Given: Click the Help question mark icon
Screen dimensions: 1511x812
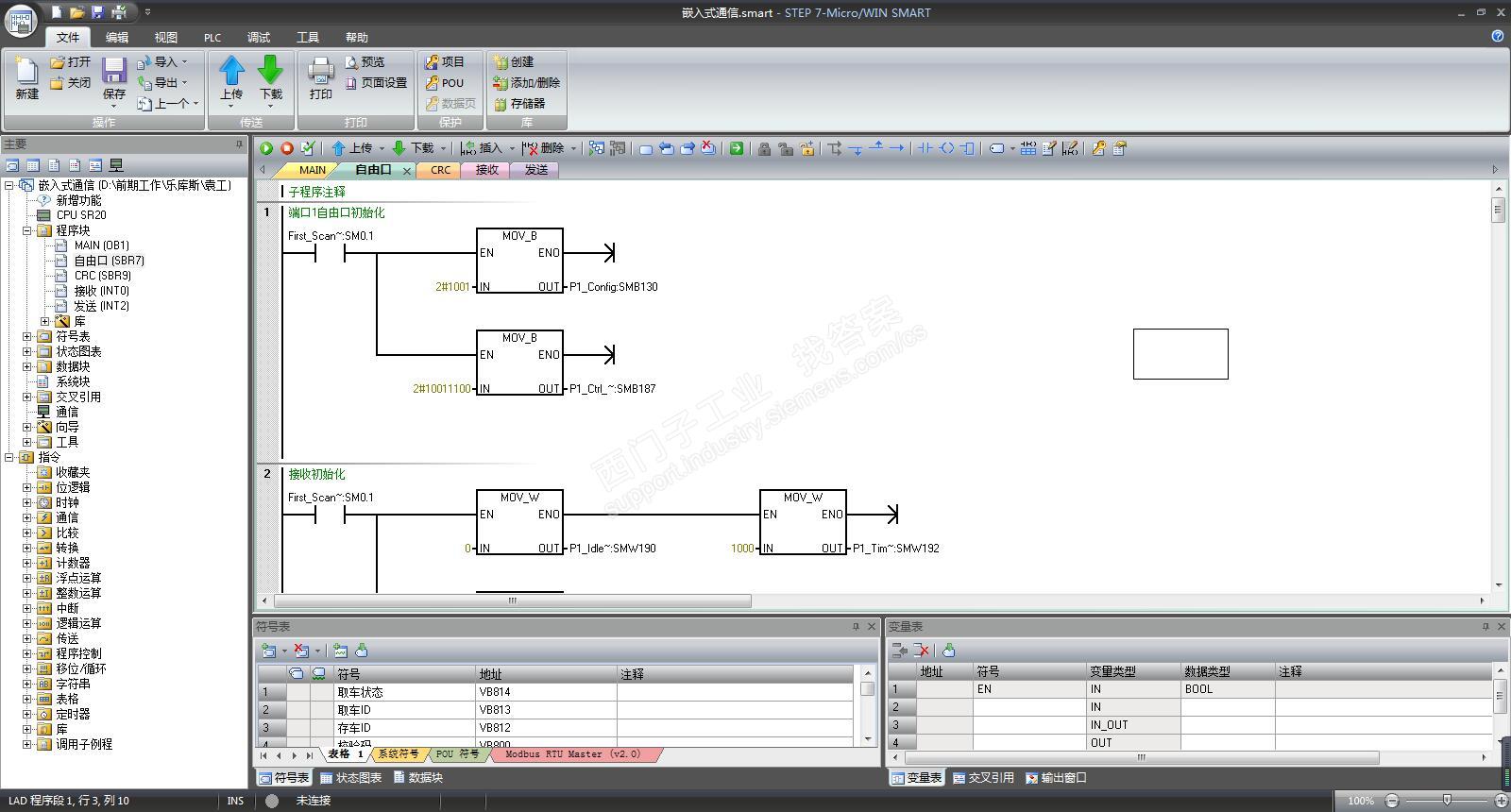Looking at the screenshot, I should (x=1498, y=36).
